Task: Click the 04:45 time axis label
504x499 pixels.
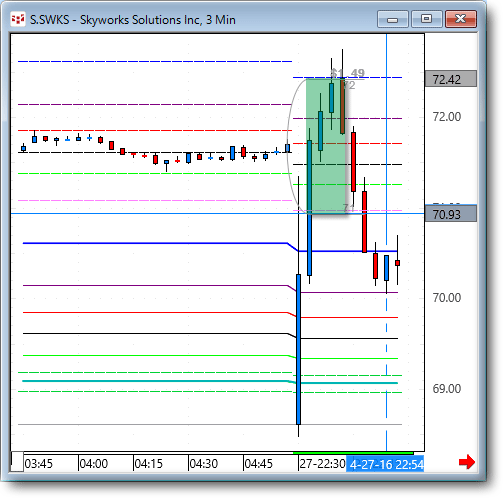Action: (x=259, y=464)
